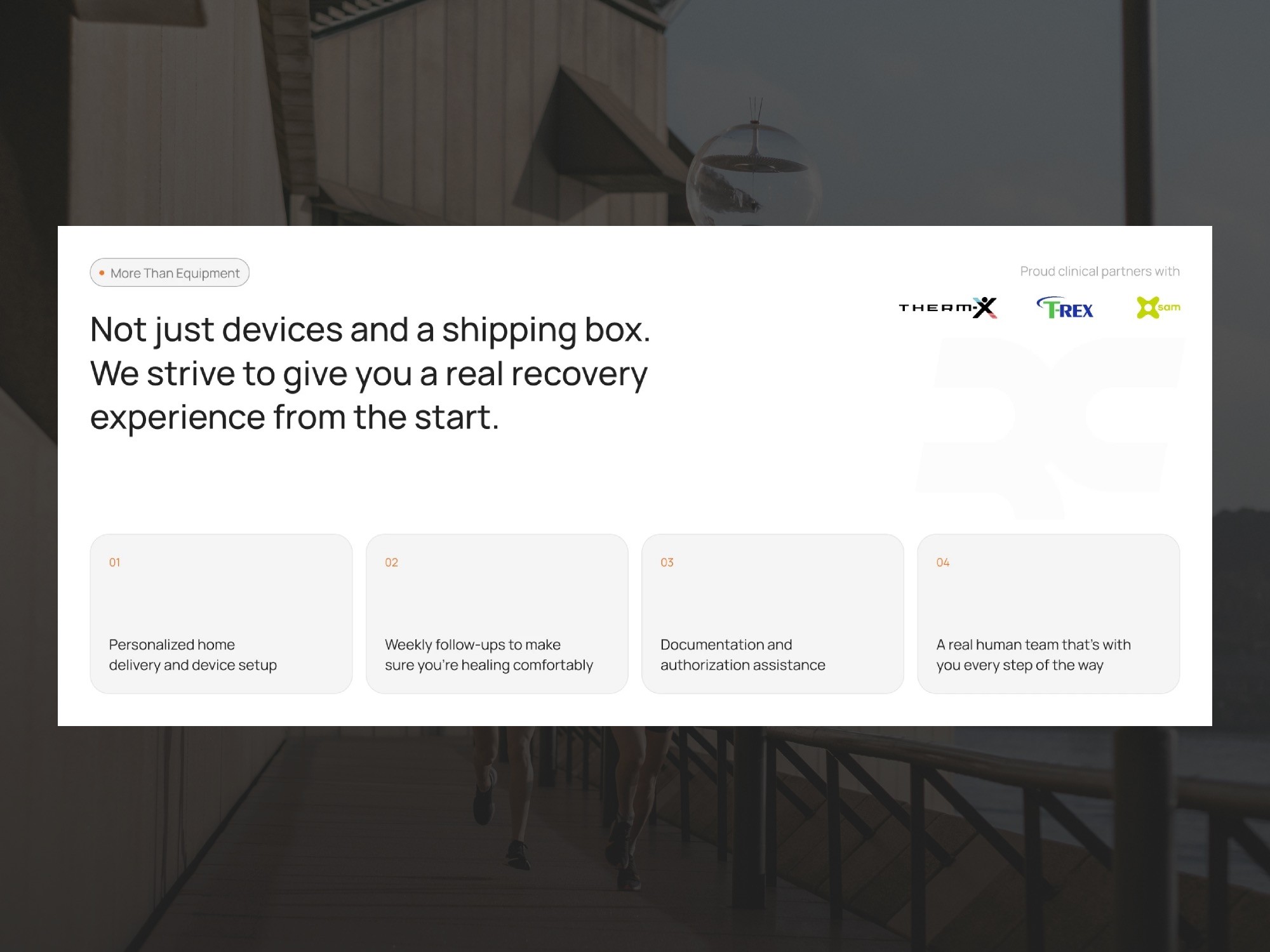This screenshot has height=952, width=1270.
Task: Click the Therm-X partner logo
Action: pyautogui.click(x=947, y=308)
